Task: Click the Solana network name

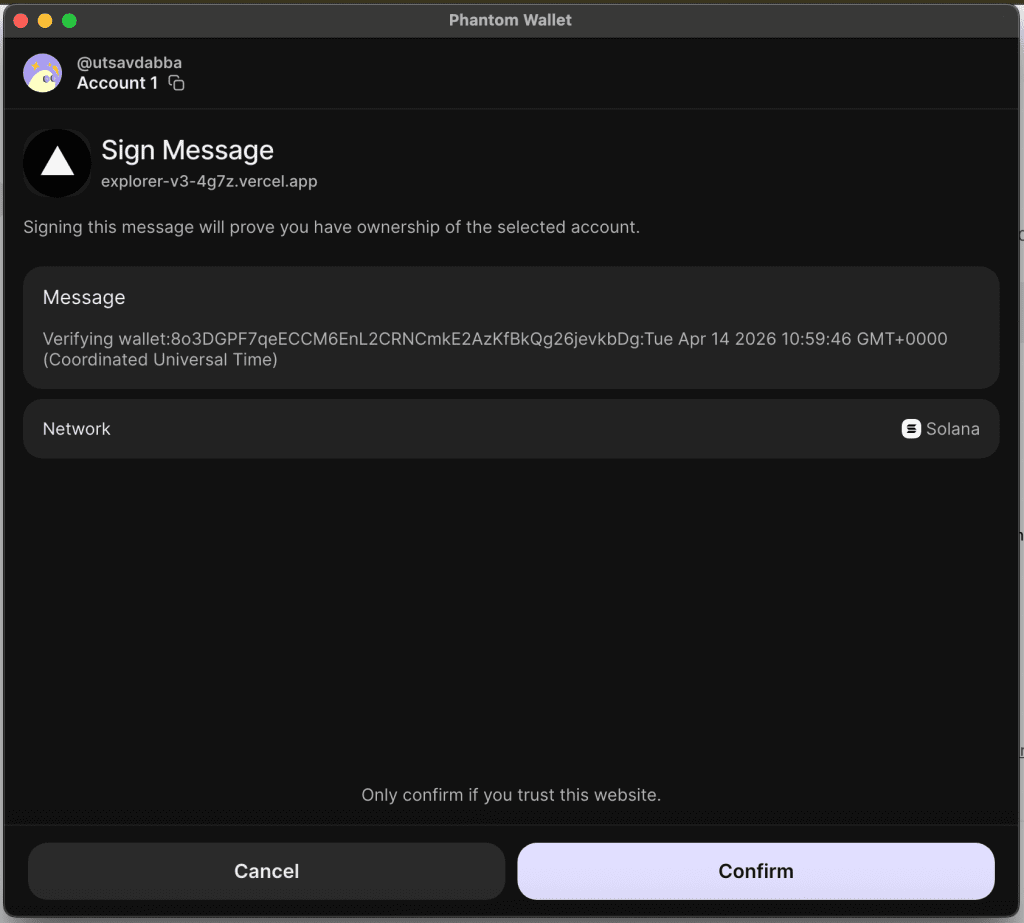Action: 952,429
